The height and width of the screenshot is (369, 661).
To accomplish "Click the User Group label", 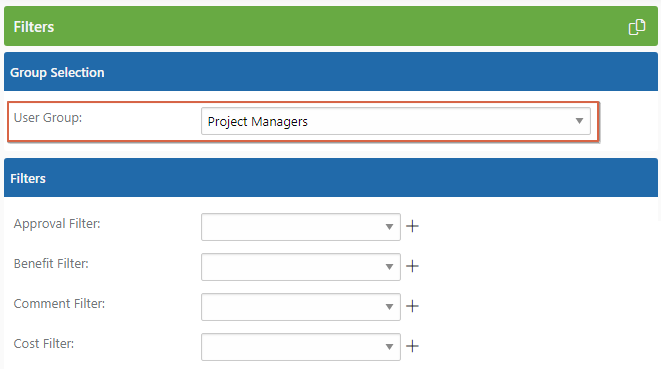I will (x=48, y=118).
